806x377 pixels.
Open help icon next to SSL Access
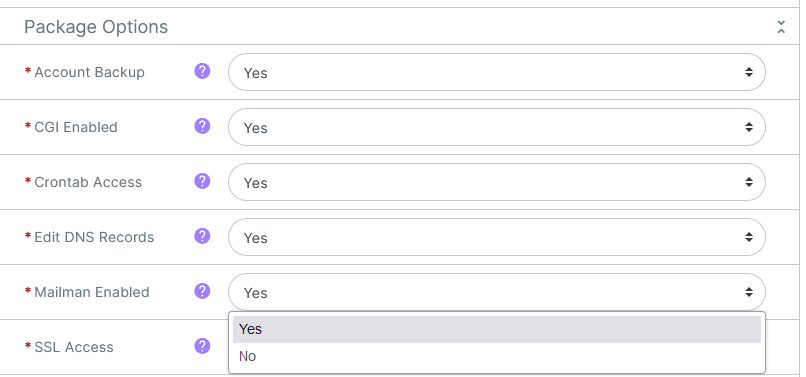(x=202, y=346)
